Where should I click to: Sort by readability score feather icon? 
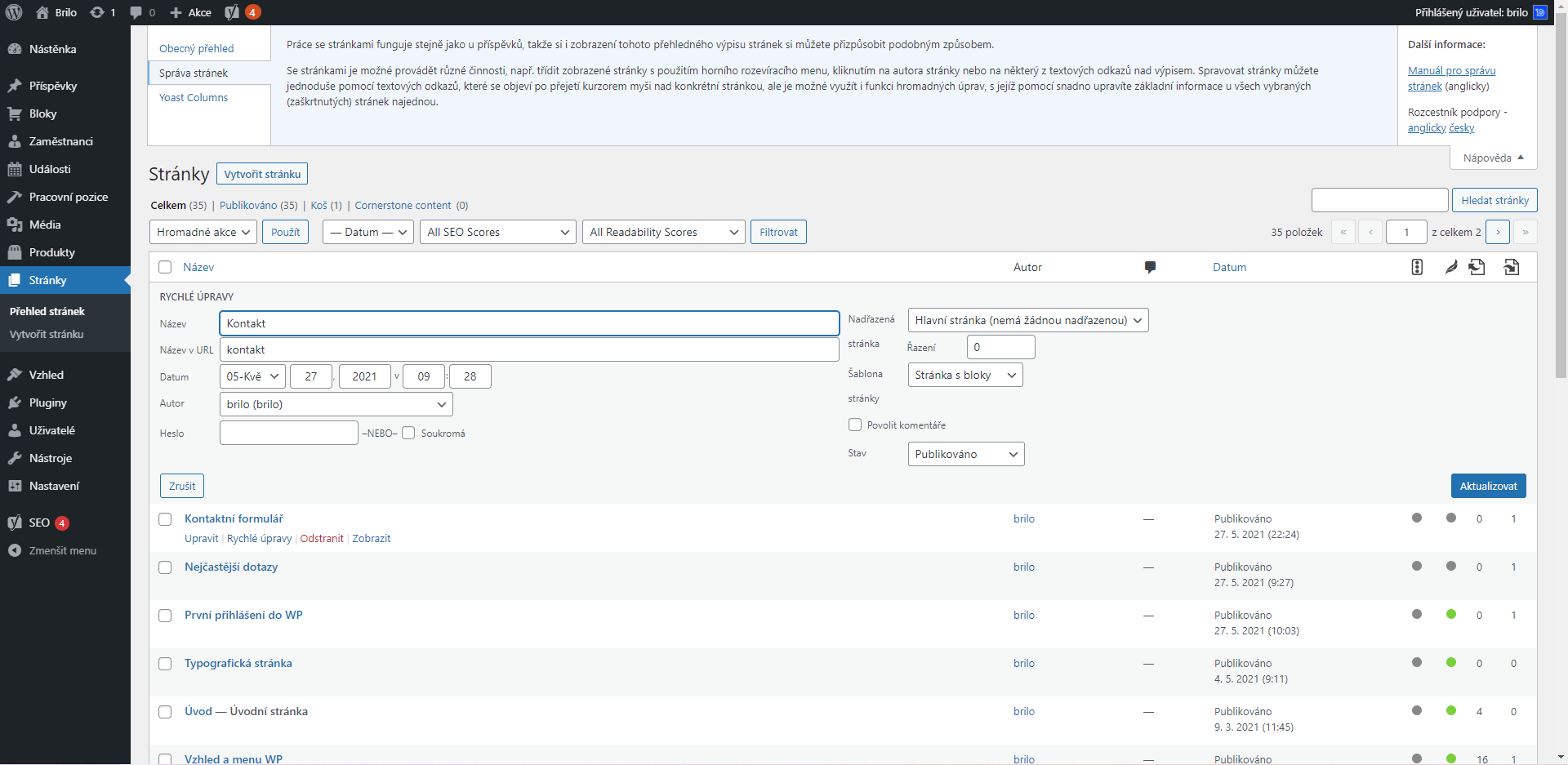(1451, 267)
